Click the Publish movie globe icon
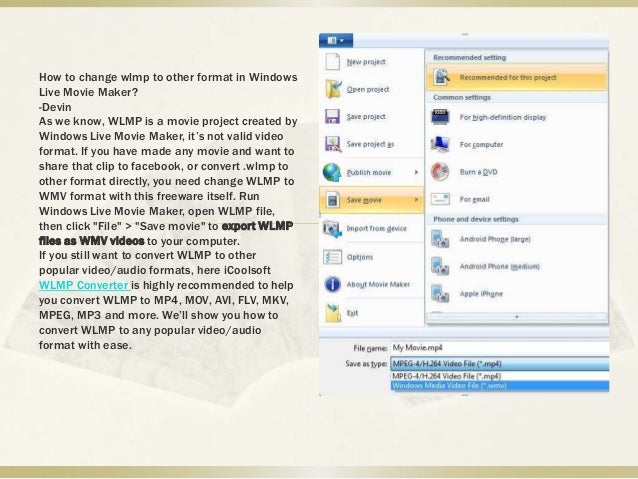Viewport: 638px width, 479px height. point(332,172)
